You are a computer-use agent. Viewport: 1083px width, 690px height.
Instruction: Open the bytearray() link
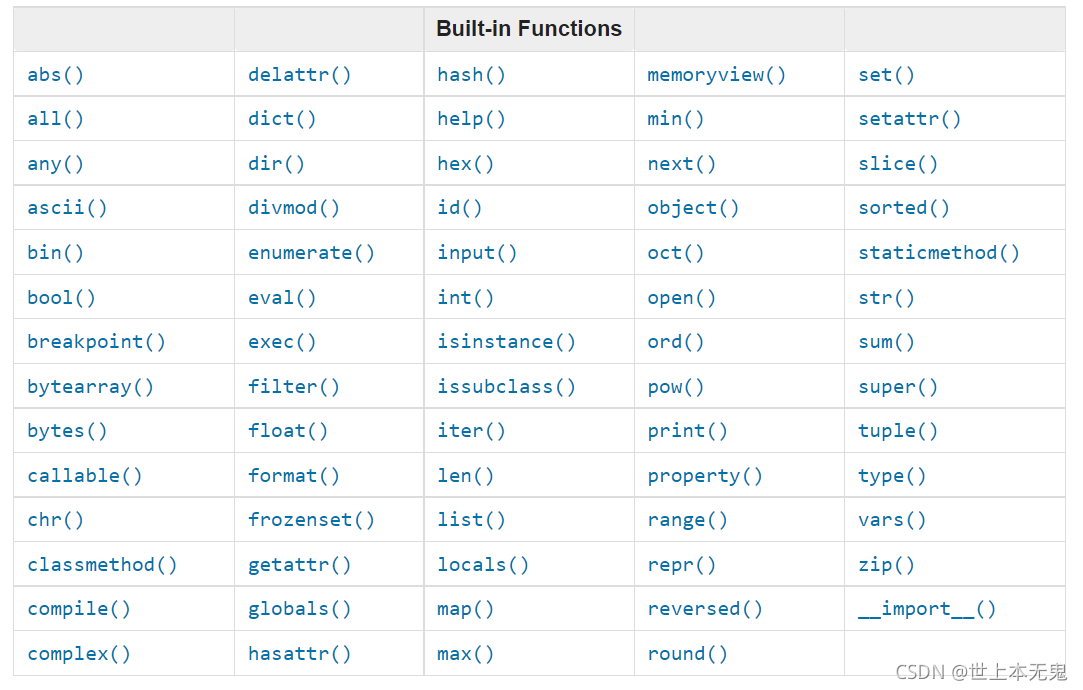click(90, 387)
